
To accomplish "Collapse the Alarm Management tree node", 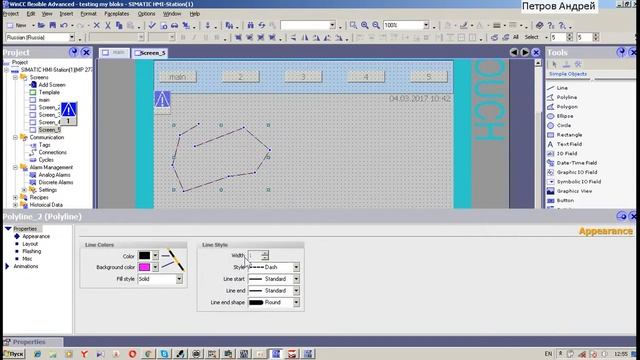I will pyautogui.click(x=15, y=167).
